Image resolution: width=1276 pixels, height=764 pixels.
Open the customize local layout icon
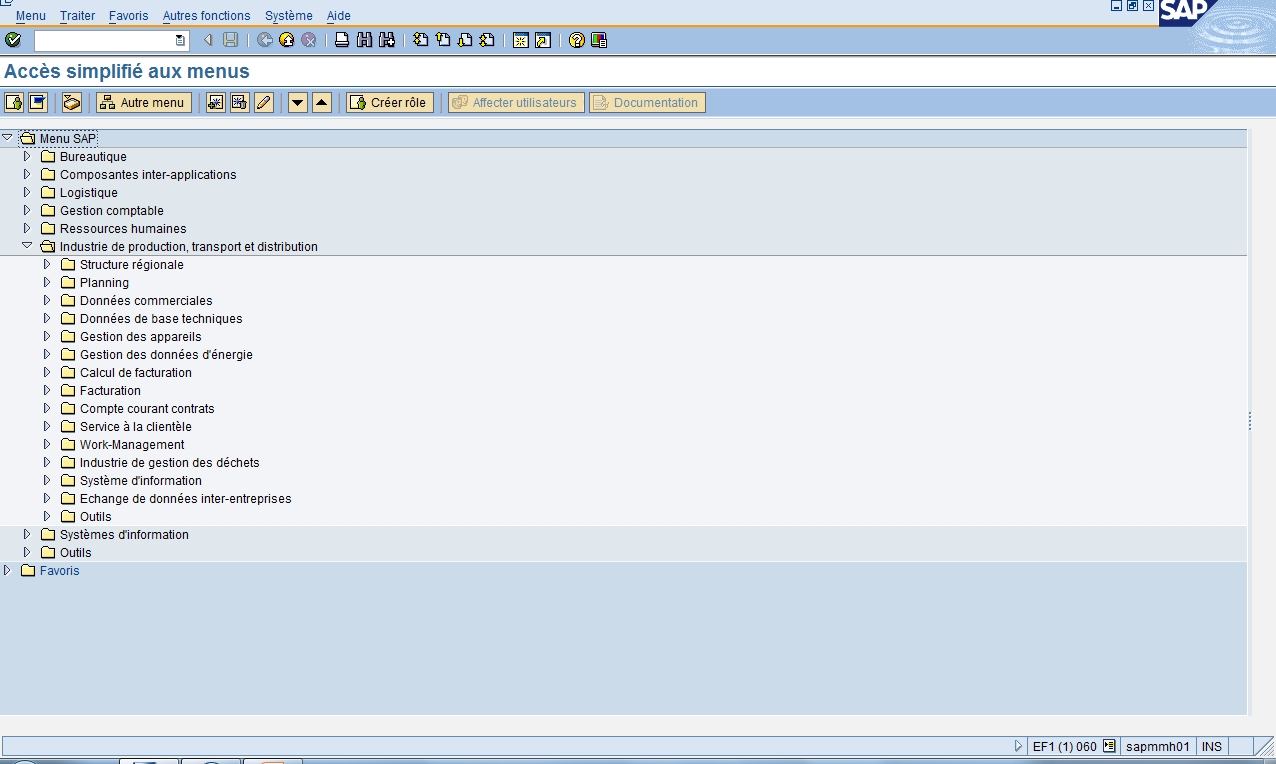[599, 40]
